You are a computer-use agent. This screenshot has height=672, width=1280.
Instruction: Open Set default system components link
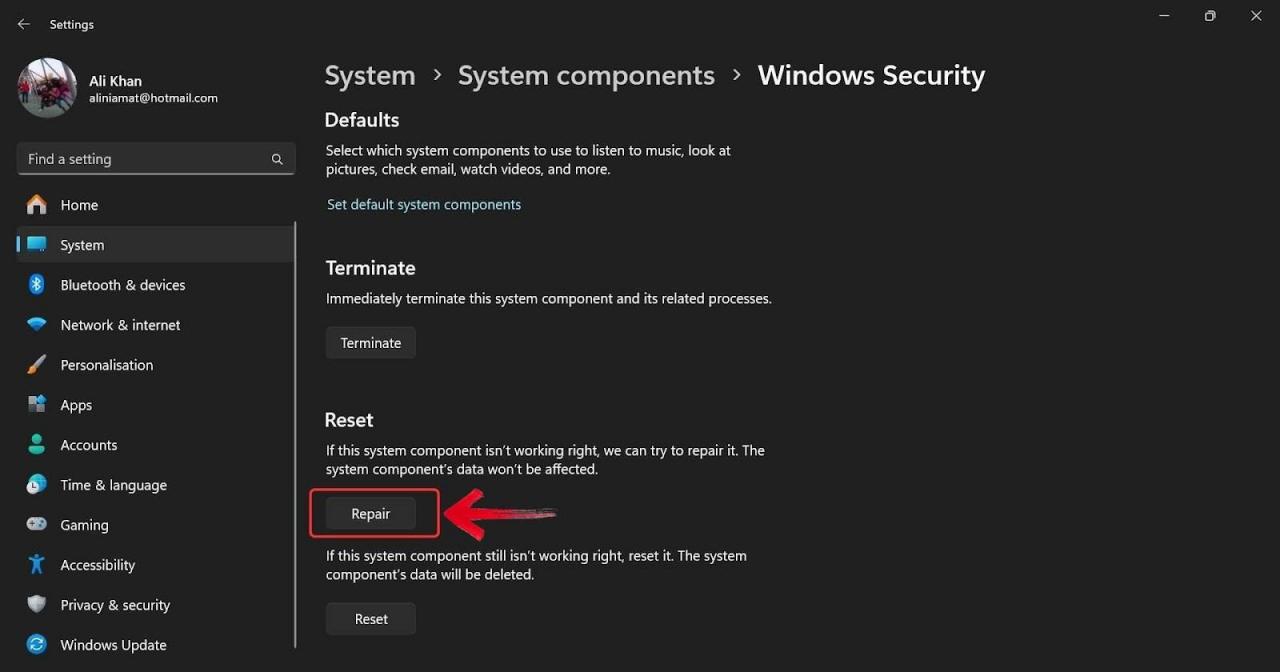pyautogui.click(x=423, y=204)
